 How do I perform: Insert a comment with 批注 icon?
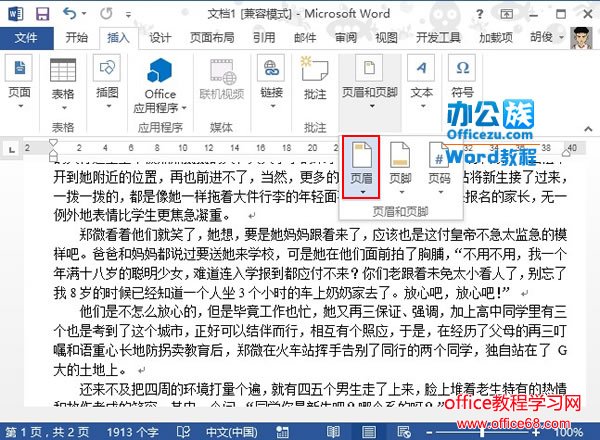[x=315, y=69]
